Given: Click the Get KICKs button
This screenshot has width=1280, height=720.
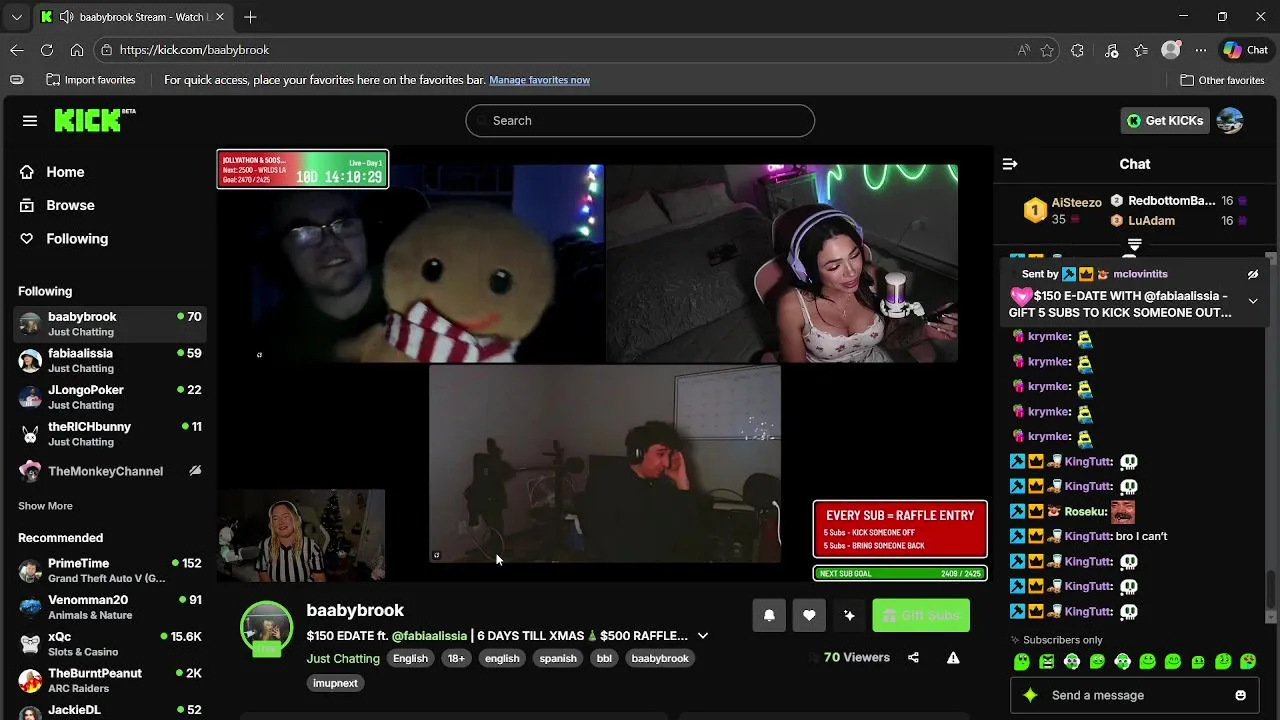Looking at the screenshot, I should 1165,121.
